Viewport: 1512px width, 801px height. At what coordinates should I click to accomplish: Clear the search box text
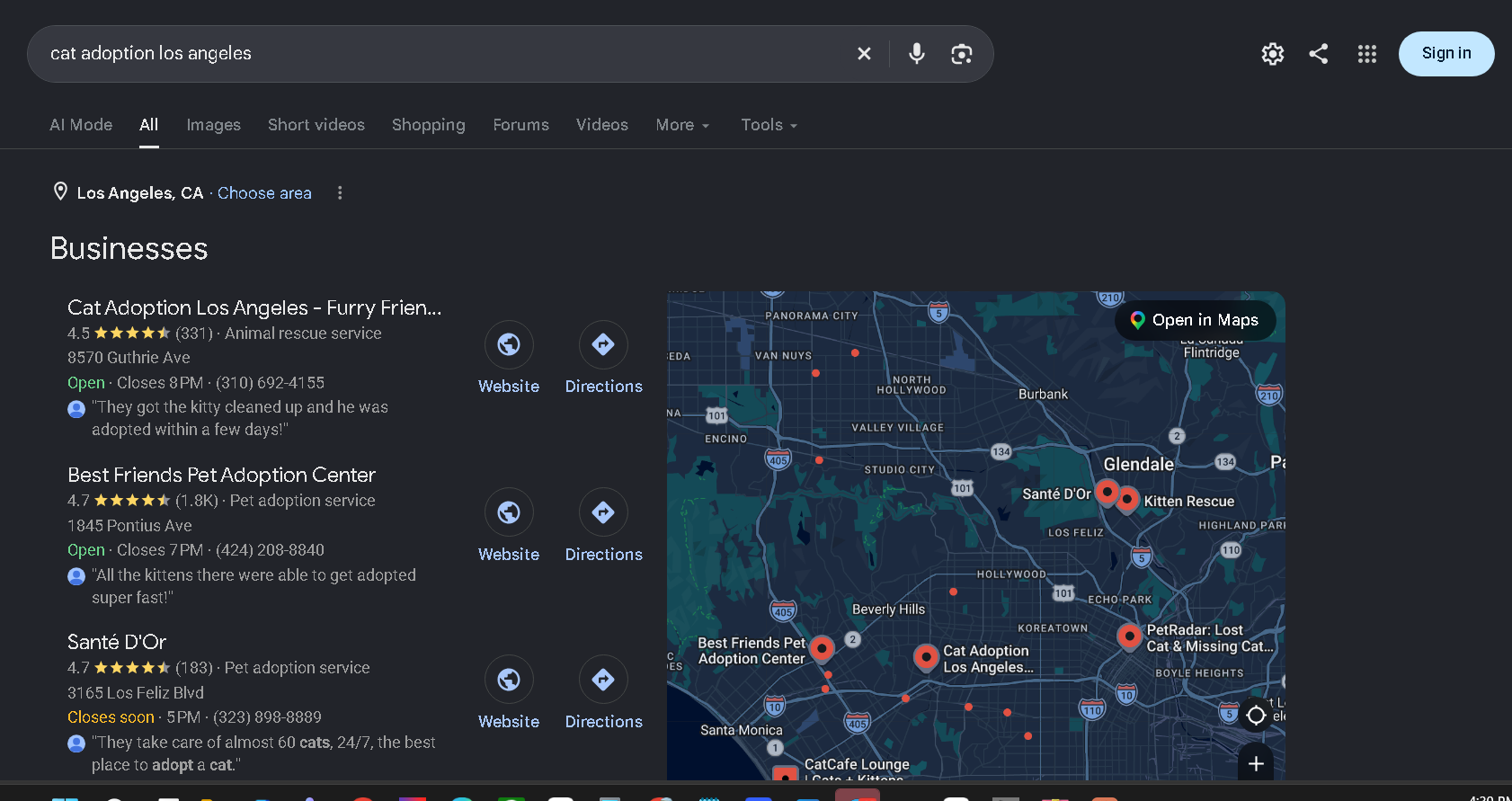click(x=864, y=54)
